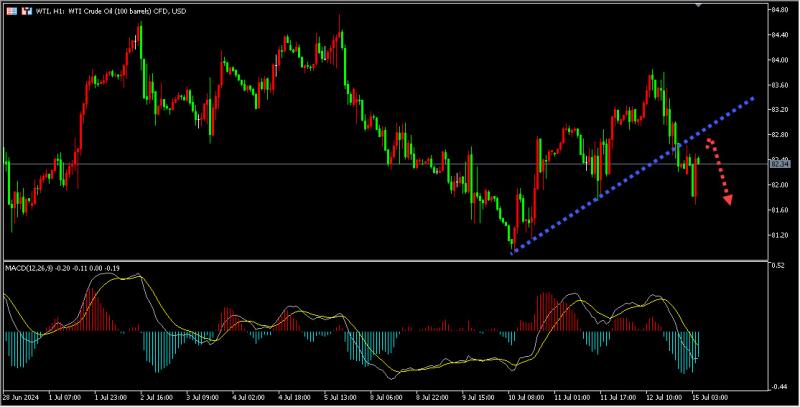
Task: Click the 81.20 price axis label
Action: pyautogui.click(x=779, y=235)
